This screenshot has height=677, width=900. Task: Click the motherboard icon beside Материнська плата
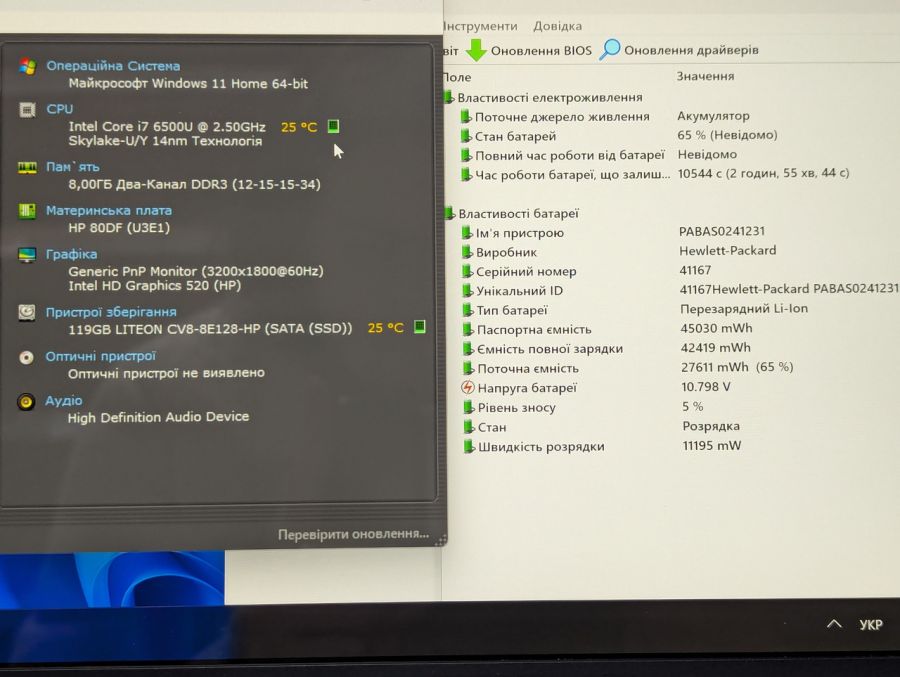[x=27, y=211]
